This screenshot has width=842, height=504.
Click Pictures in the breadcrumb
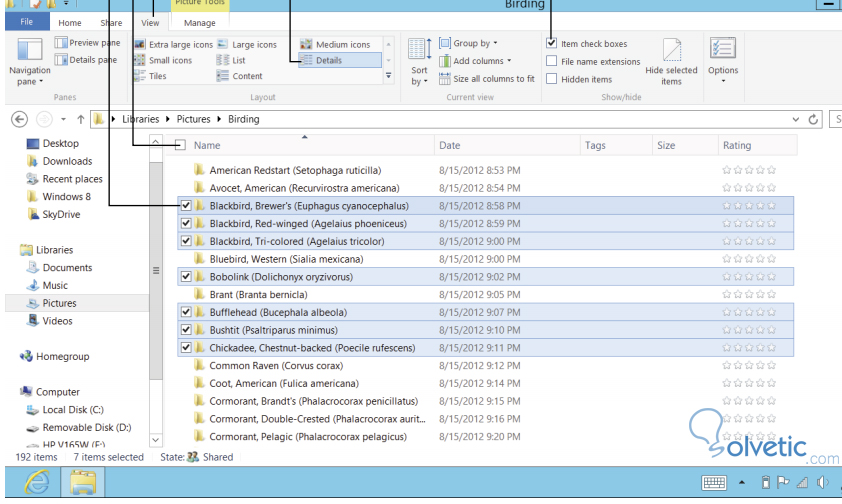coord(193,119)
